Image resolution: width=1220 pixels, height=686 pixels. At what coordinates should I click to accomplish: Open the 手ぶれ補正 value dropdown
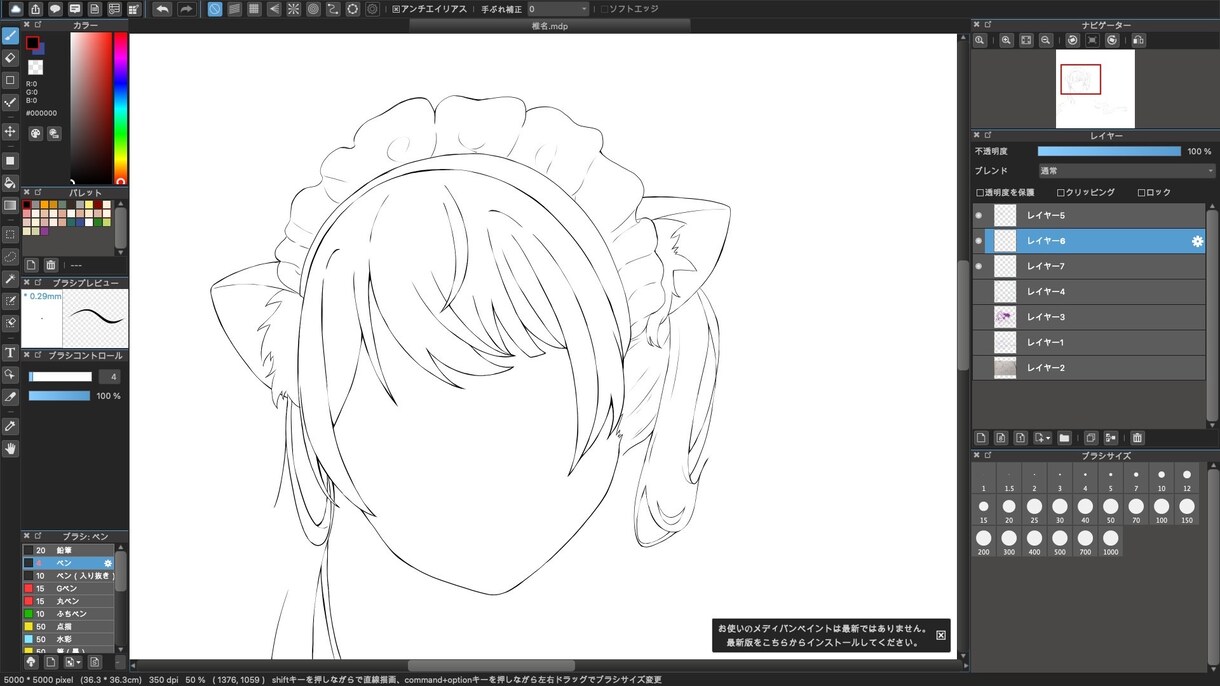[x=558, y=9]
